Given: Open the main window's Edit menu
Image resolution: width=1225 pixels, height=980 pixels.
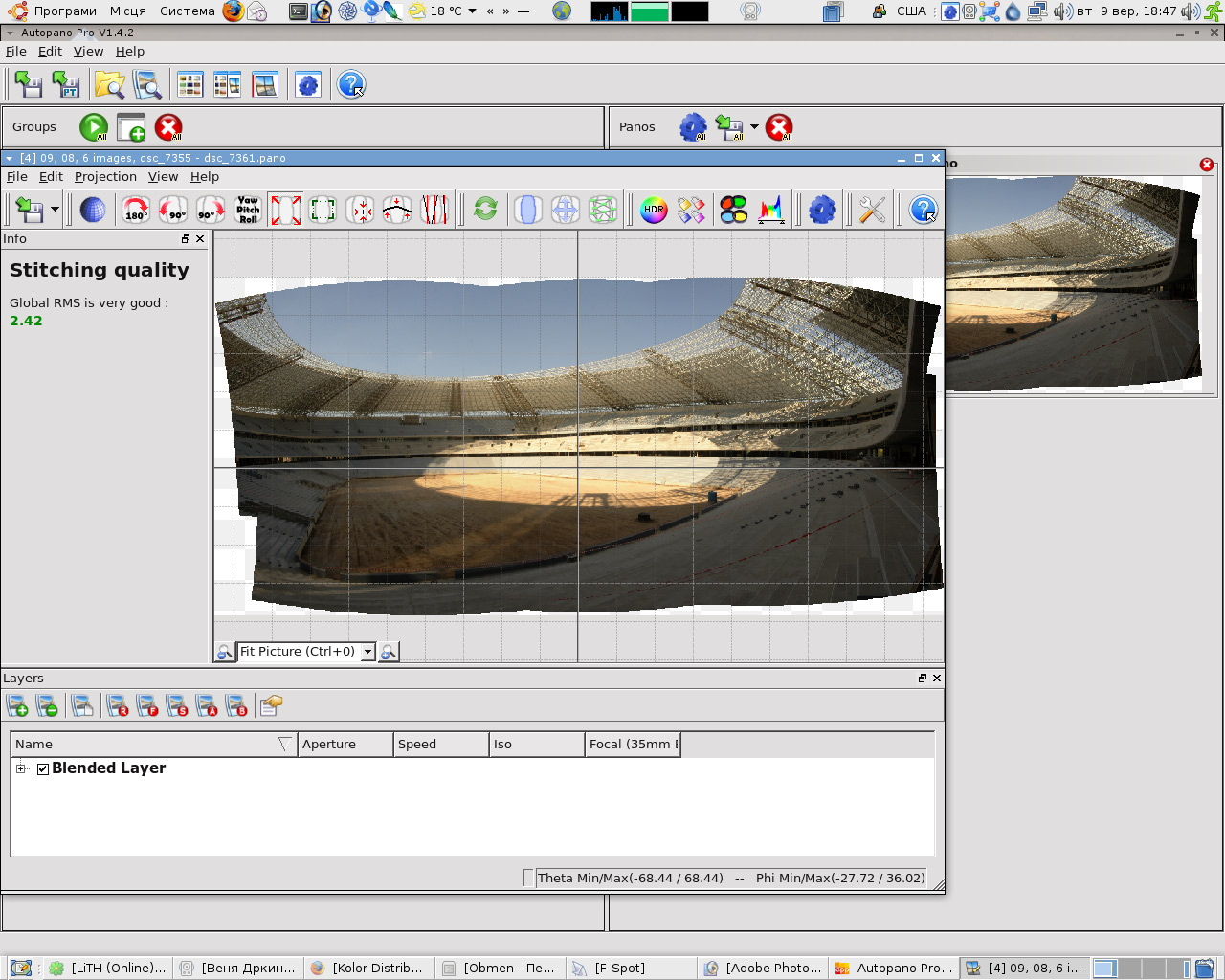Looking at the screenshot, I should coord(50,52).
